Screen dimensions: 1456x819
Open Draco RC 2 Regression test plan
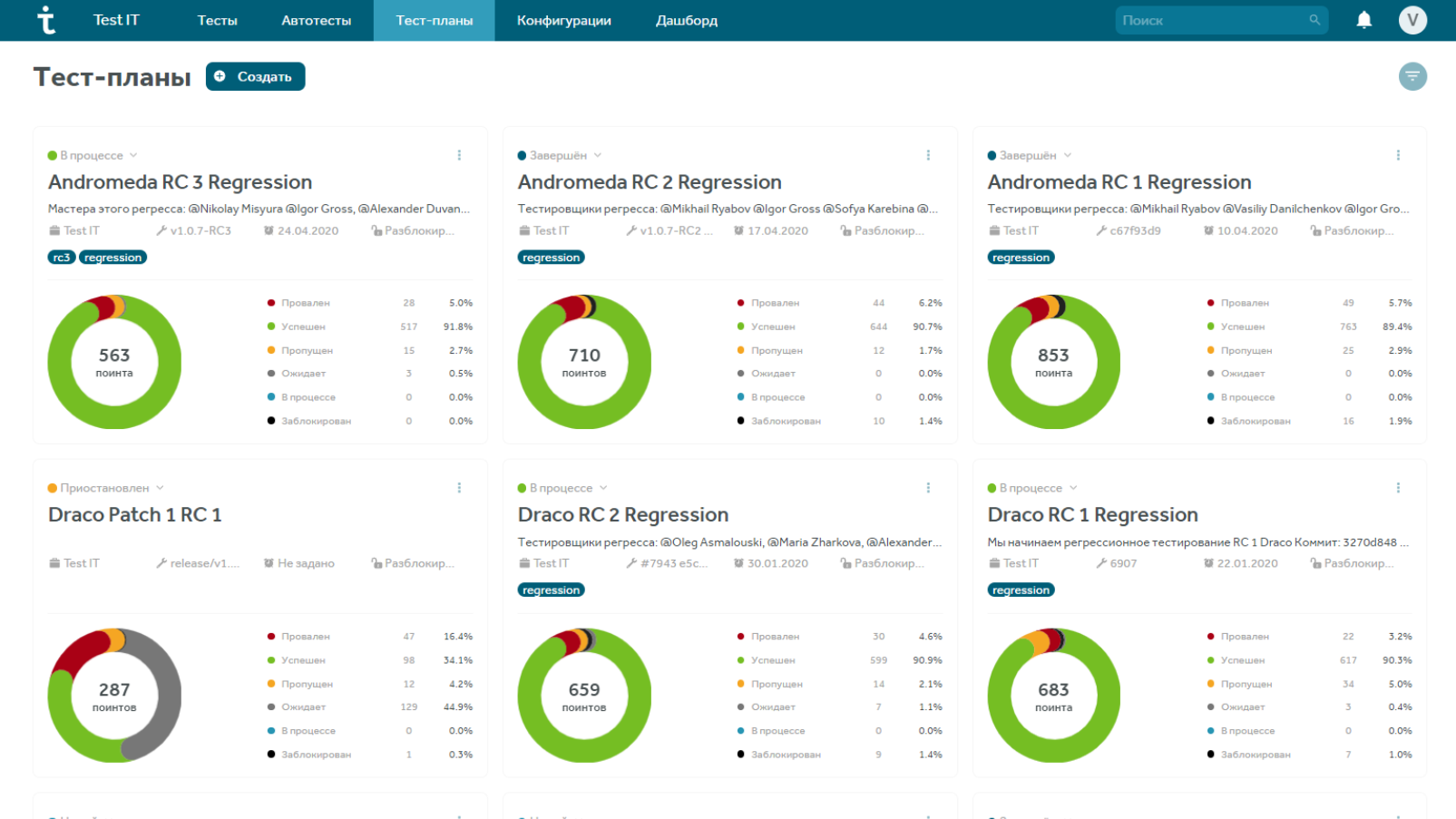[623, 515]
